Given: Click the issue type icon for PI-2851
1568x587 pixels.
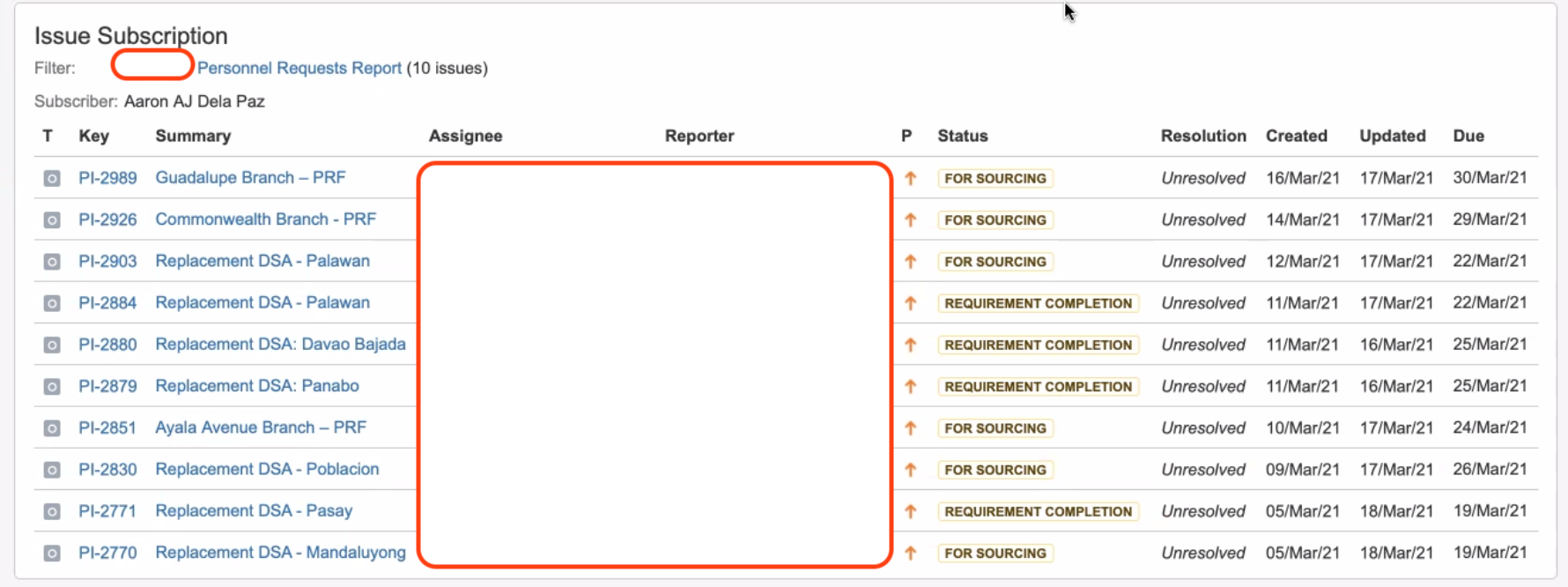Looking at the screenshot, I should pyautogui.click(x=52, y=428).
